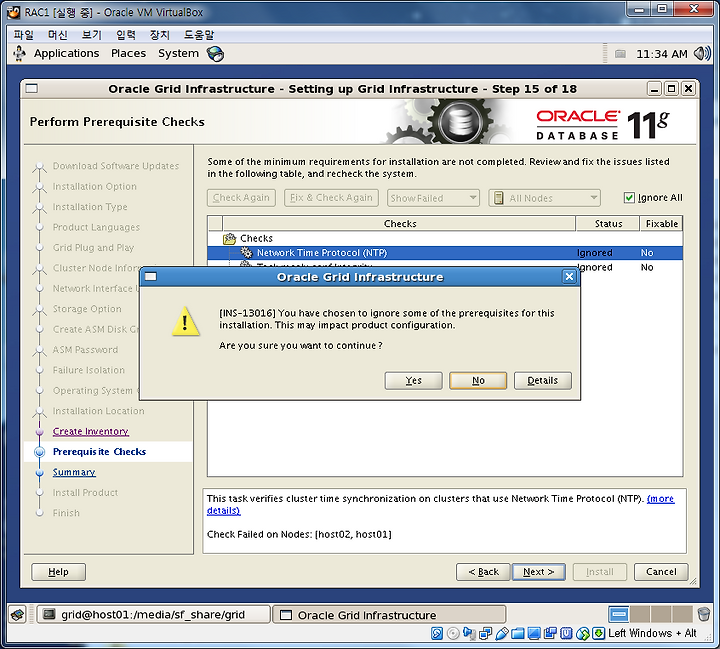The height and width of the screenshot is (649, 720).
Task: Click the Back button
Action: (483, 572)
